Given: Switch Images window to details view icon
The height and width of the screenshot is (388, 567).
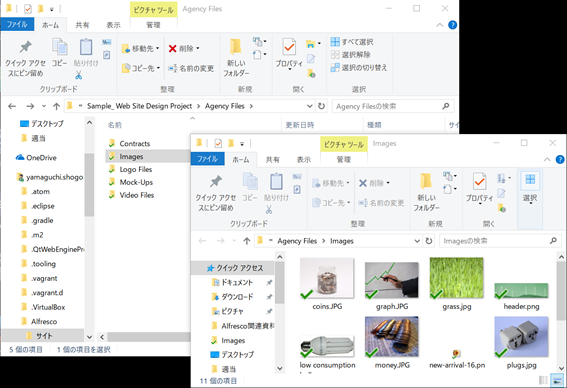Looking at the screenshot, I should pyautogui.click(x=543, y=380).
